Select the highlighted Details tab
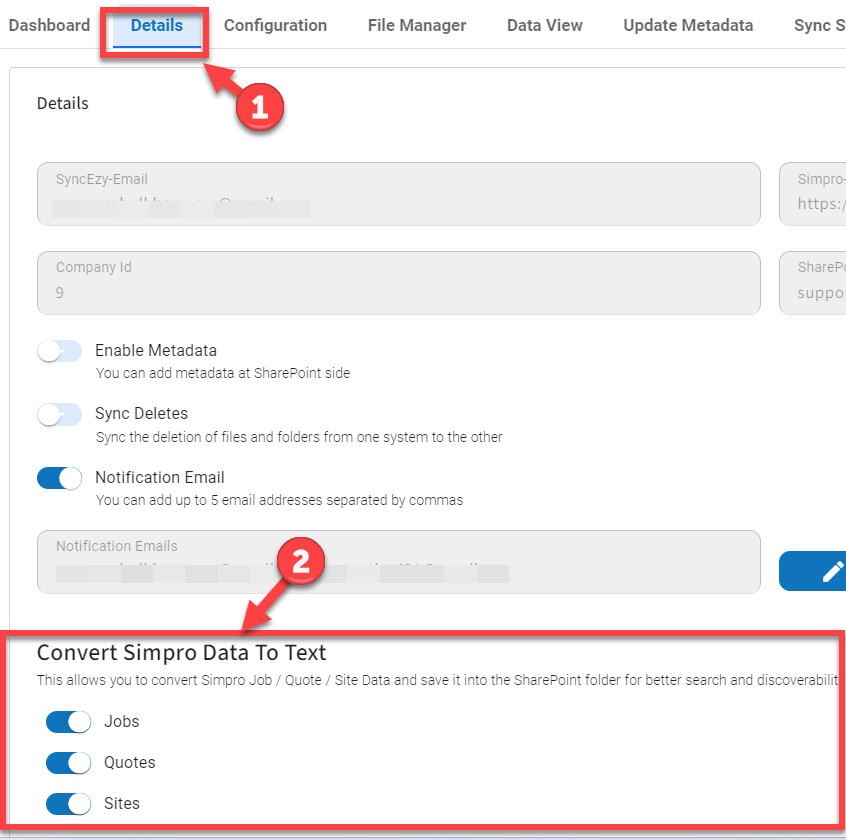This screenshot has height=840, width=846. 157,25
